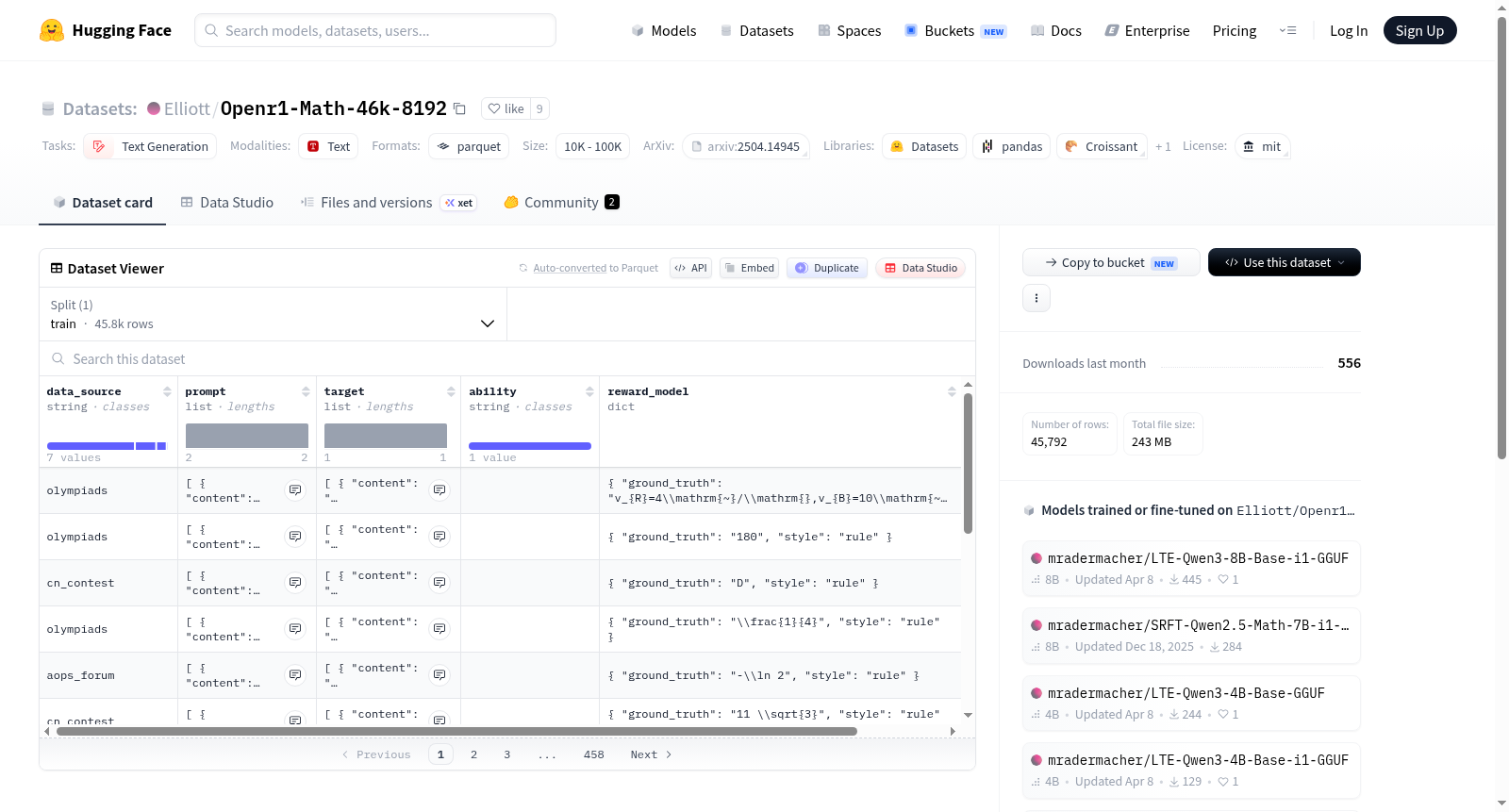Like the dataset using the heart button
This screenshot has width=1509, height=812.
(506, 108)
